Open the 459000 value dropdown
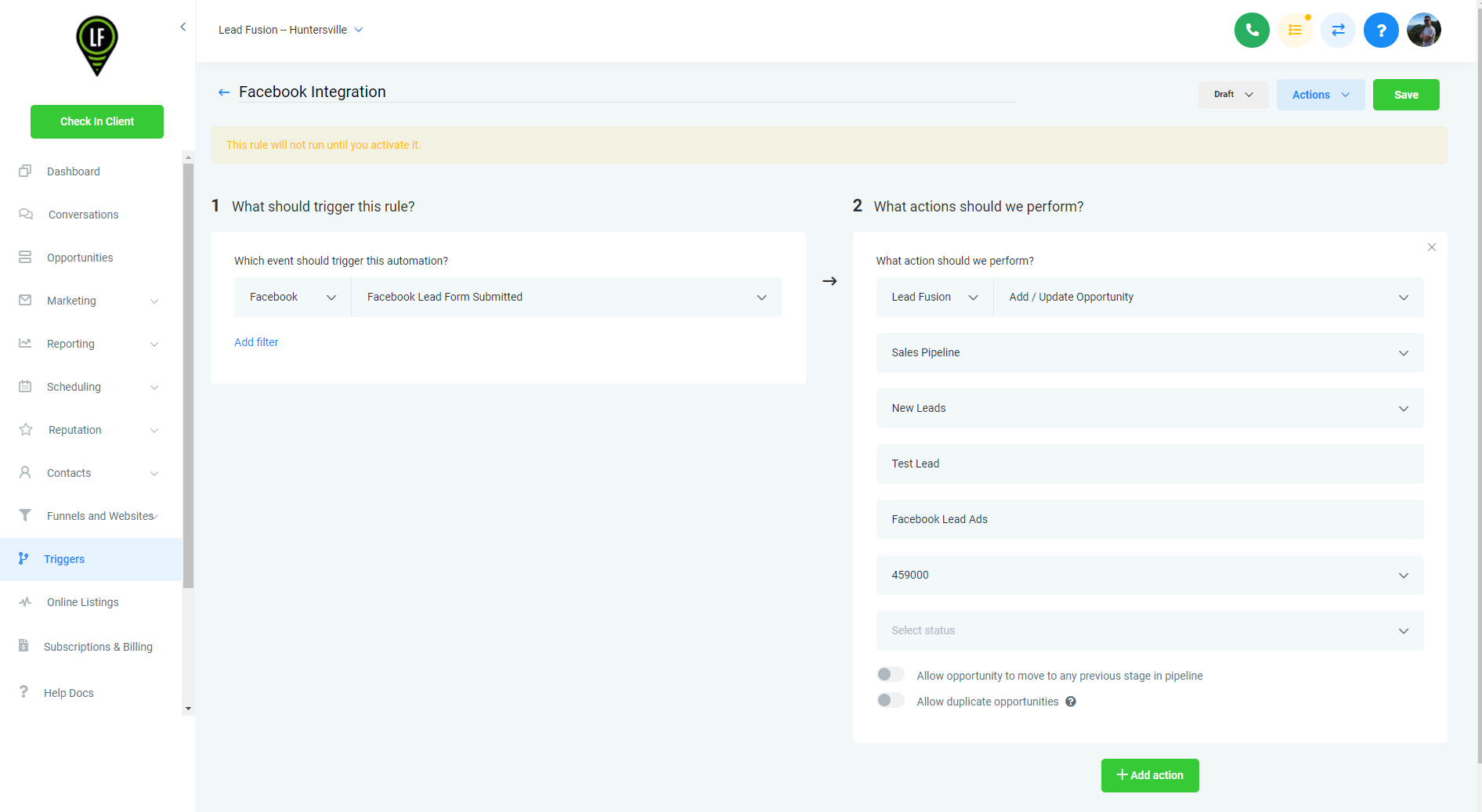The image size is (1482, 812). pyautogui.click(x=1150, y=575)
